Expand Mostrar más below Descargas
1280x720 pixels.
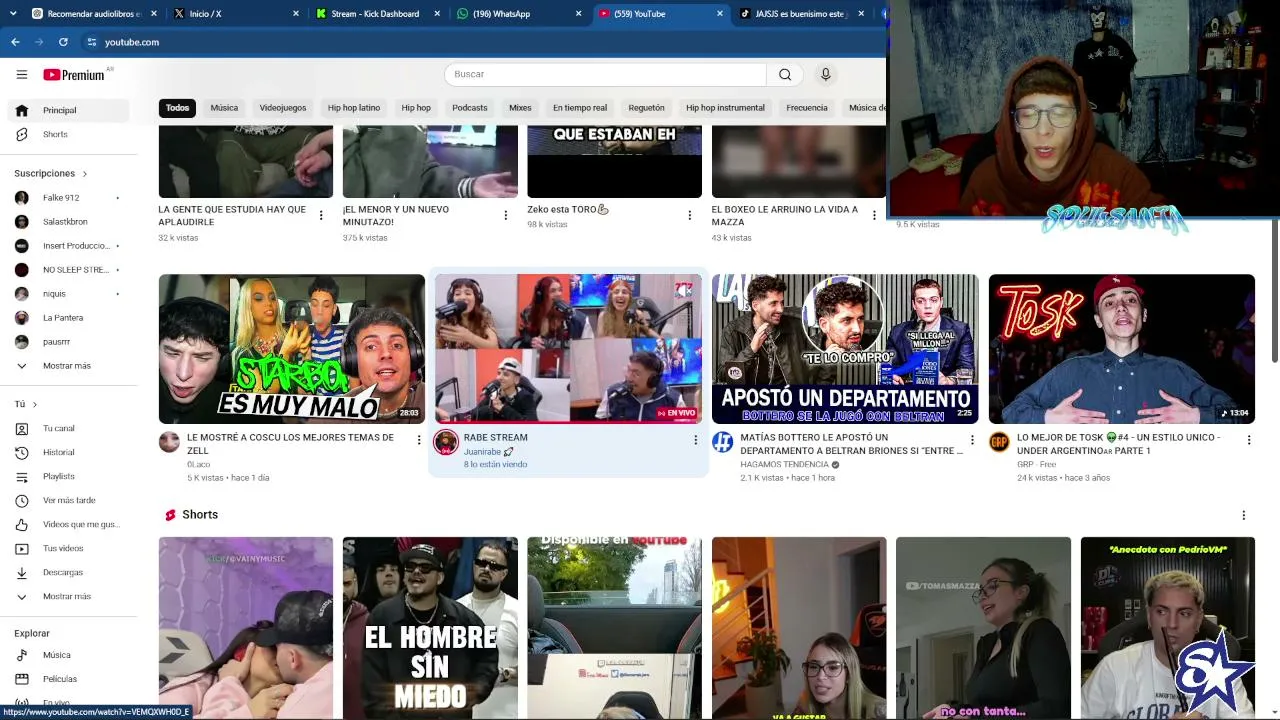68,596
